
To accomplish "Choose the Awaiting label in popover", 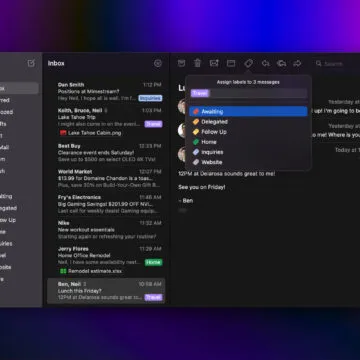I will (248, 111).
